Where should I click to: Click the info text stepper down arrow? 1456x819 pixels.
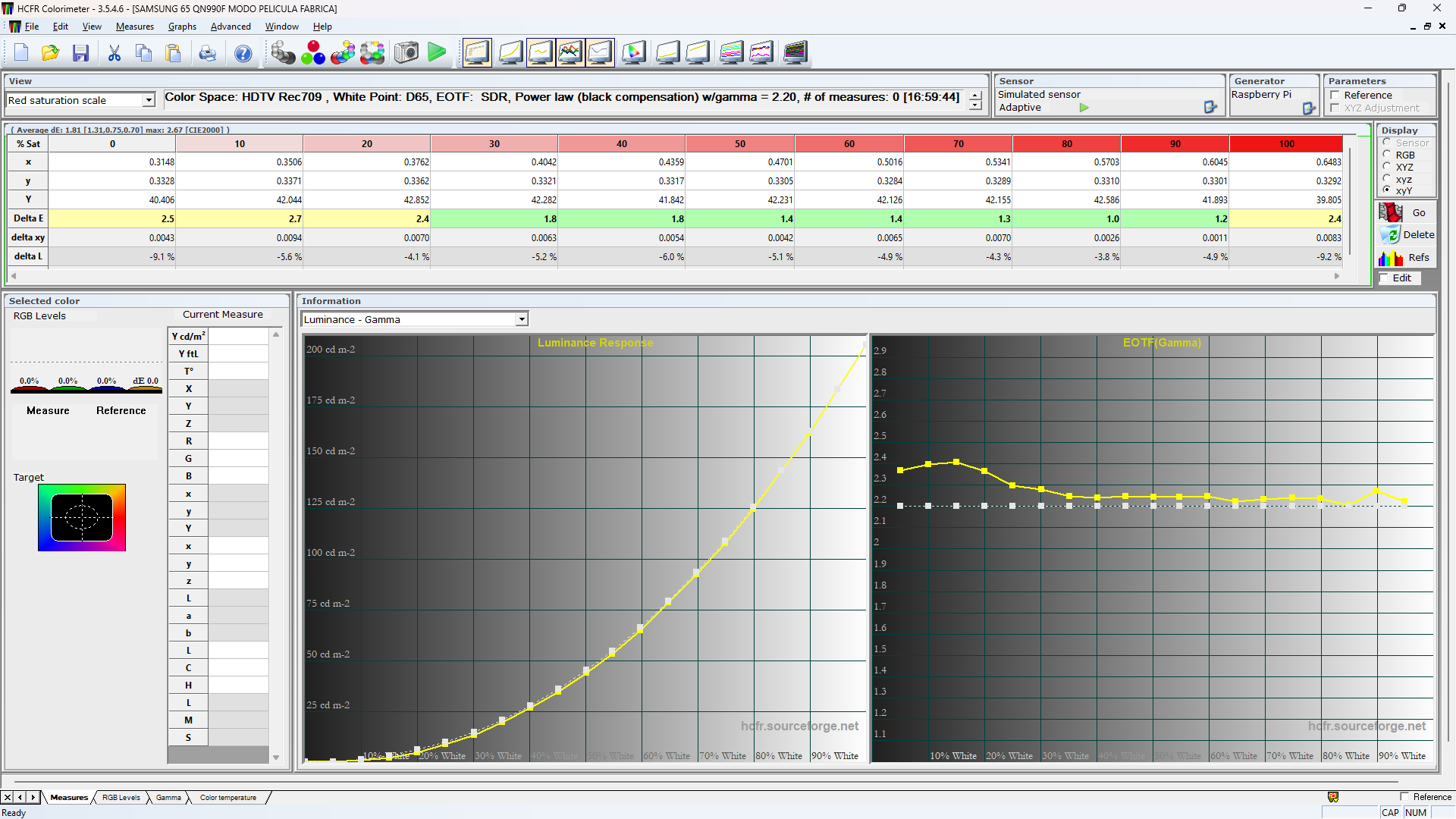click(x=975, y=105)
